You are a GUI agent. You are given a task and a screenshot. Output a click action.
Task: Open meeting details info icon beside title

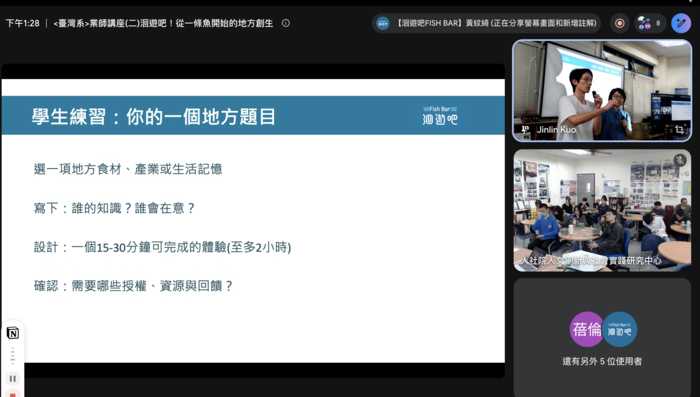286,23
